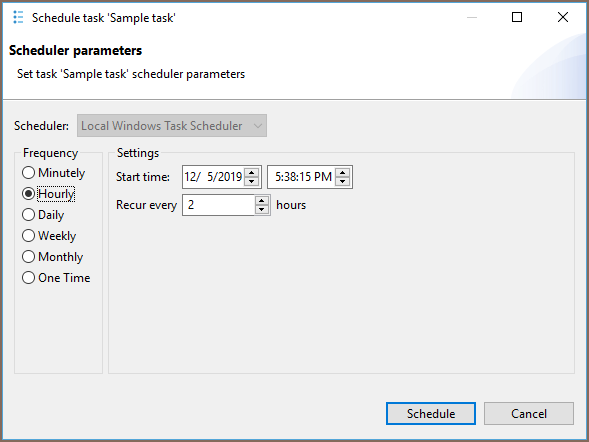Set frequency to One Time
Viewport: 589px width, 442px height.
tap(56, 278)
